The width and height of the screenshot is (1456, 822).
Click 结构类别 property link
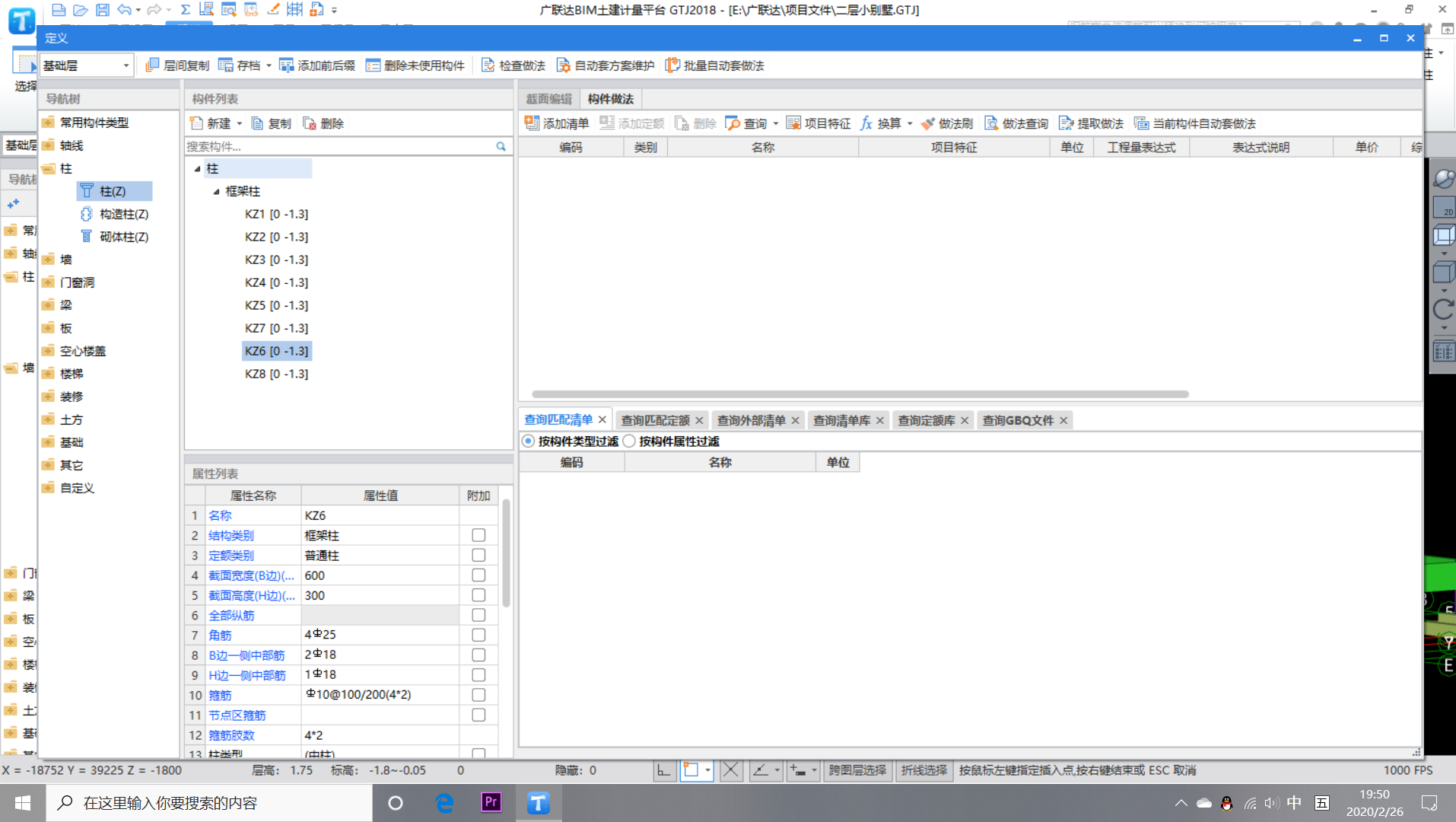[231, 536]
